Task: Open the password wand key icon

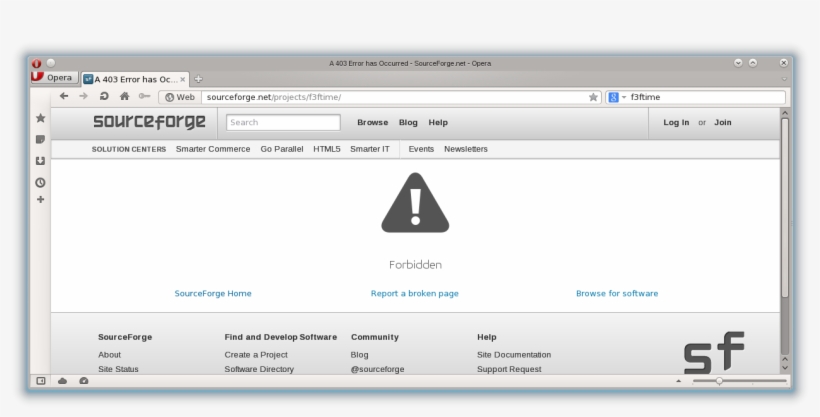Action: (144, 96)
